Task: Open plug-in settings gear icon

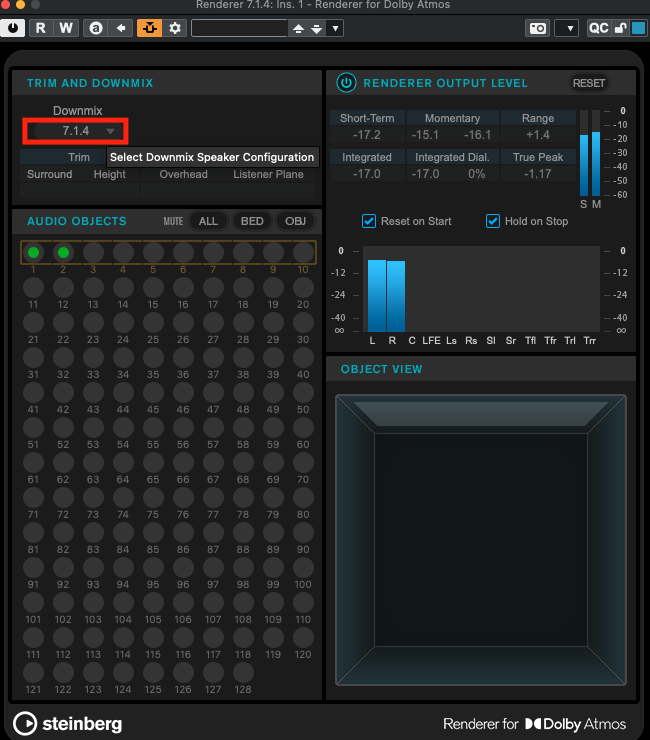Action: pos(175,28)
